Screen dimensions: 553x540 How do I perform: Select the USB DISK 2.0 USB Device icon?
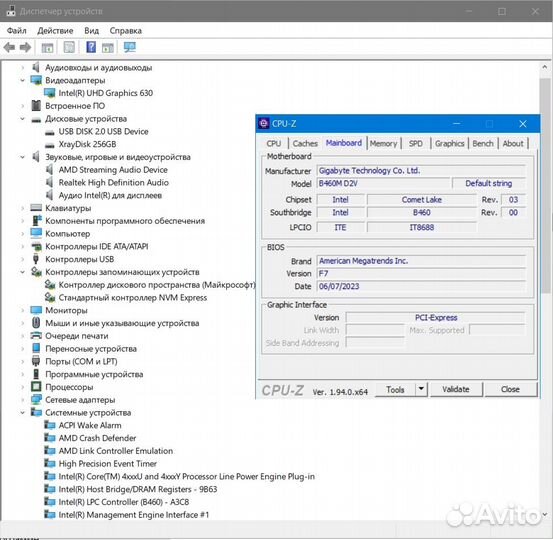[50, 132]
